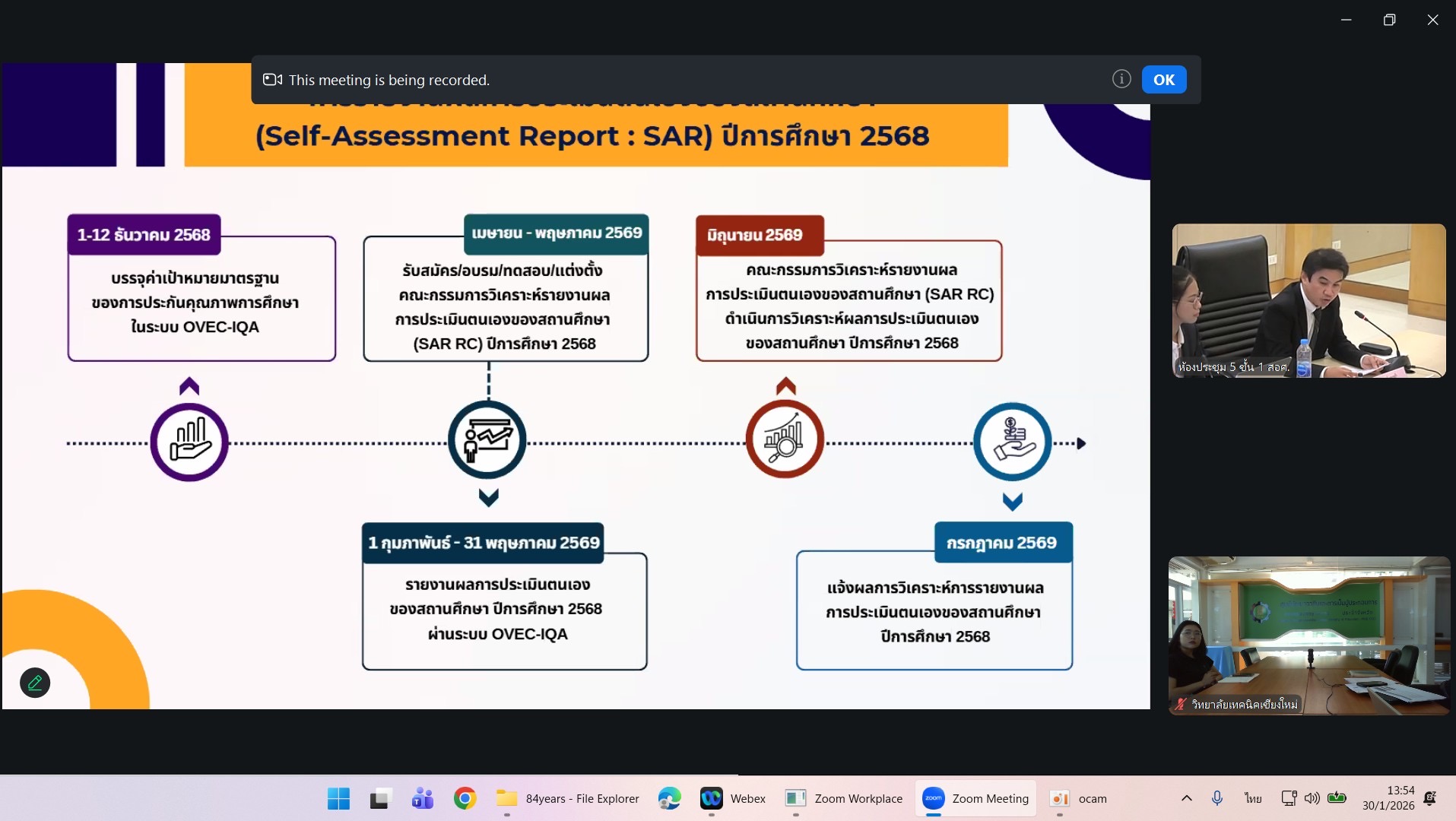Switch to Webex in the taskbar
1456x821 pixels.
click(733, 798)
